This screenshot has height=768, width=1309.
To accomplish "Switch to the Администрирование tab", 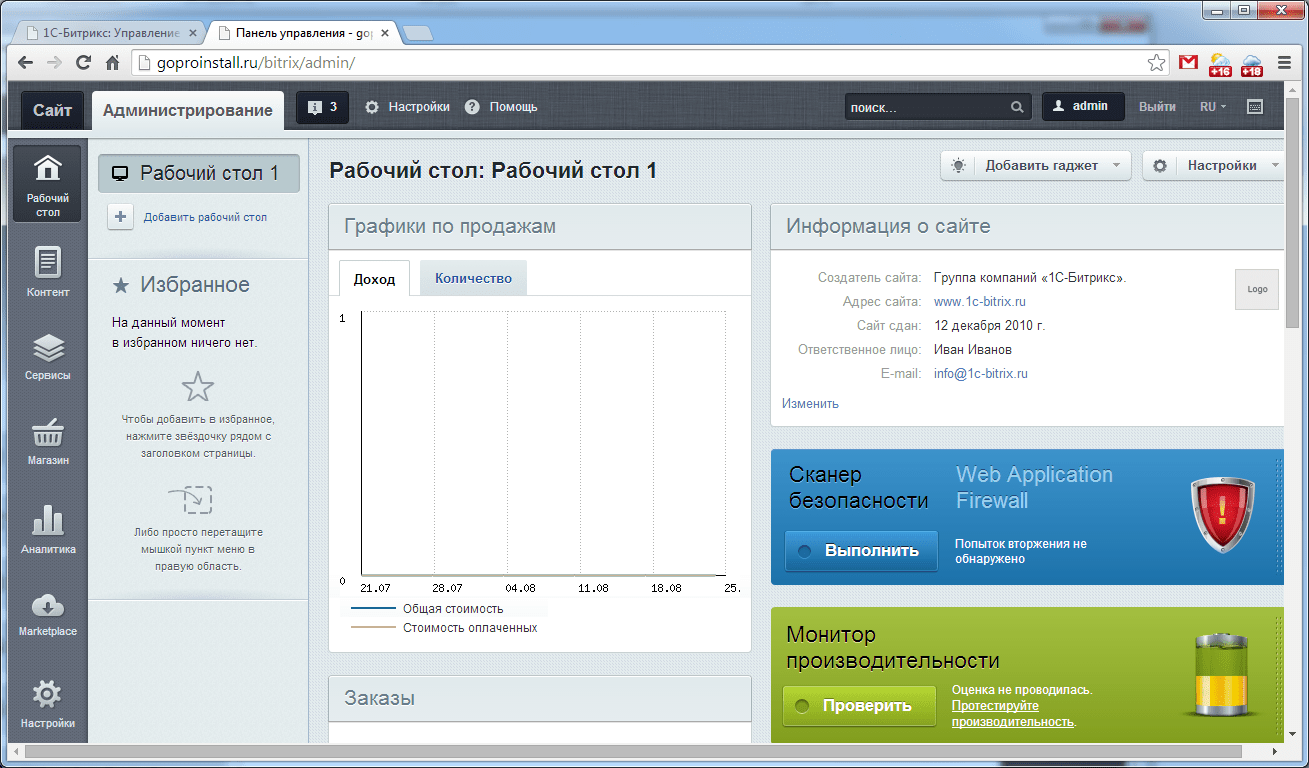I will coord(187,110).
